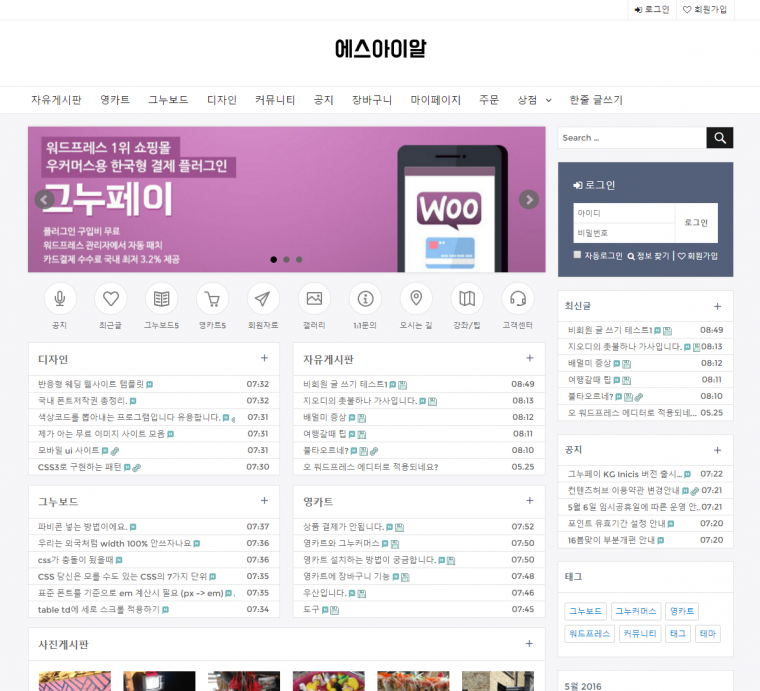Open post 상품 결제가 안됩니다.
Image resolution: width=760 pixels, height=691 pixels.
pyautogui.click(x=343, y=527)
